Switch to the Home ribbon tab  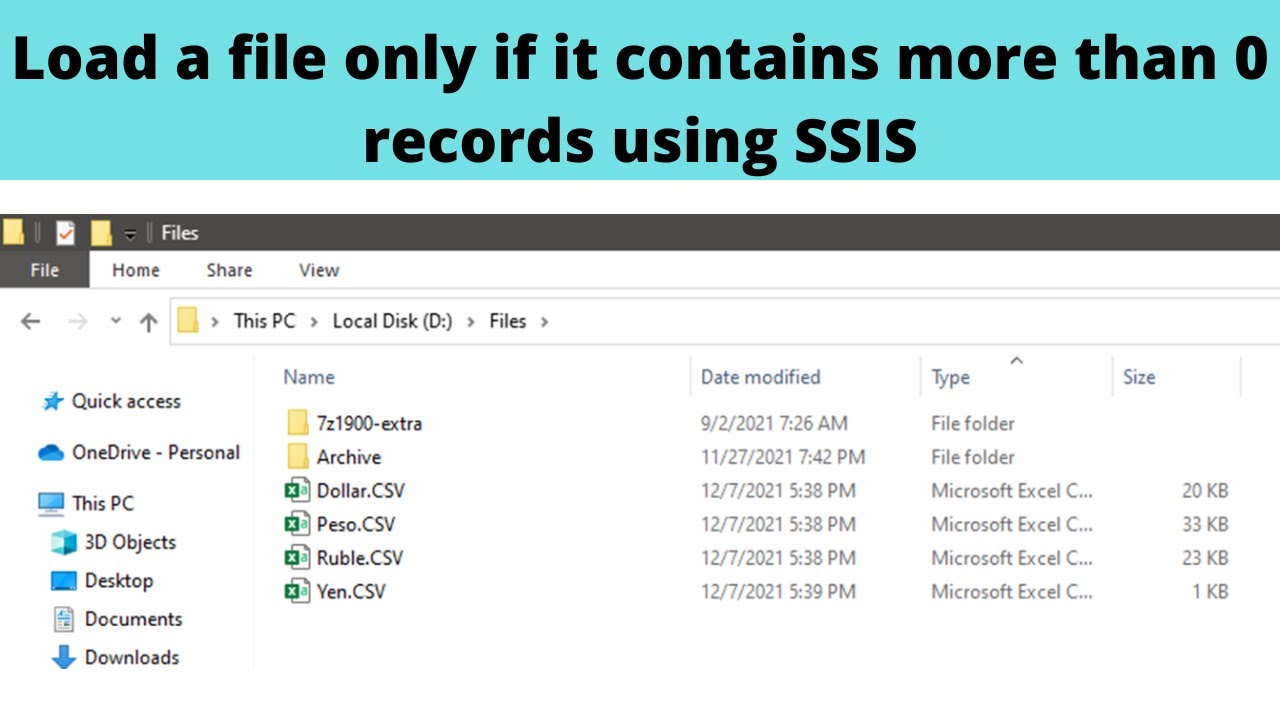coord(135,270)
